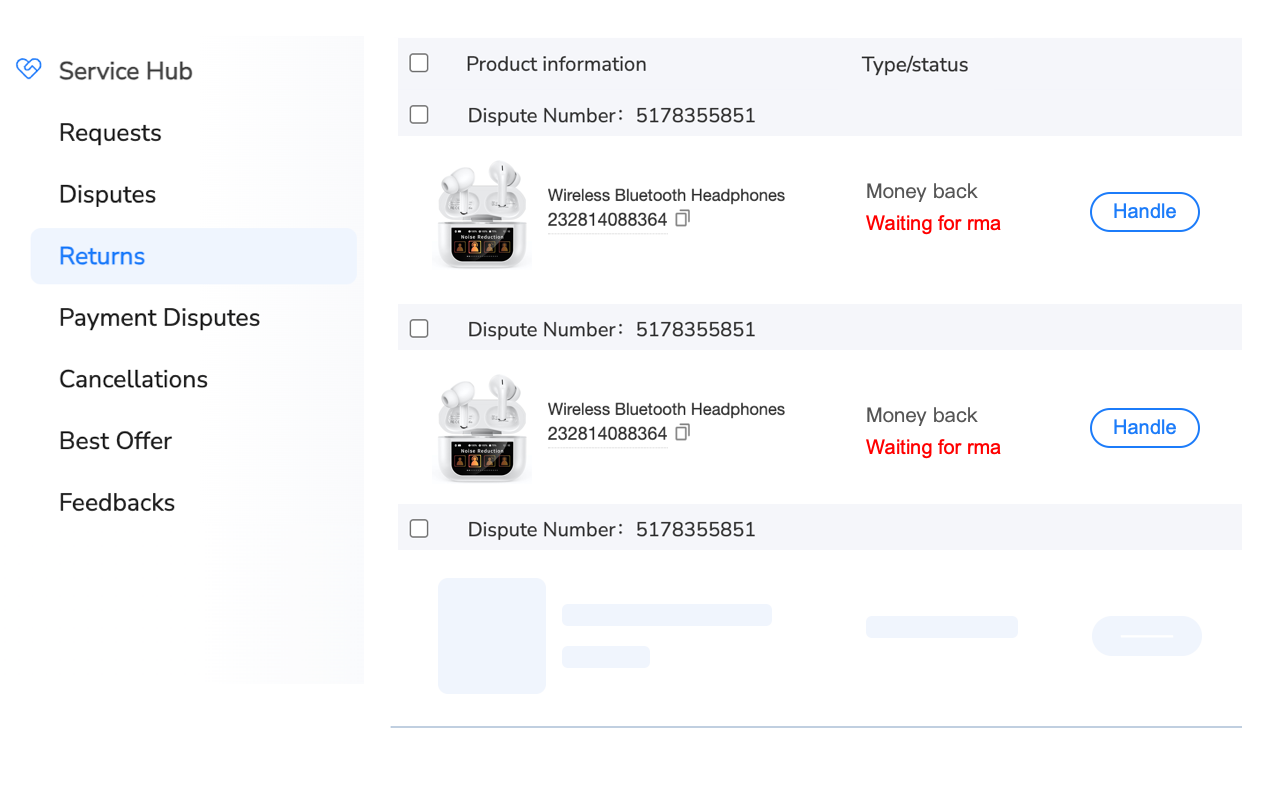The width and height of the screenshot is (1272, 800).
Task: View the Cancellations list
Action: tap(133, 379)
